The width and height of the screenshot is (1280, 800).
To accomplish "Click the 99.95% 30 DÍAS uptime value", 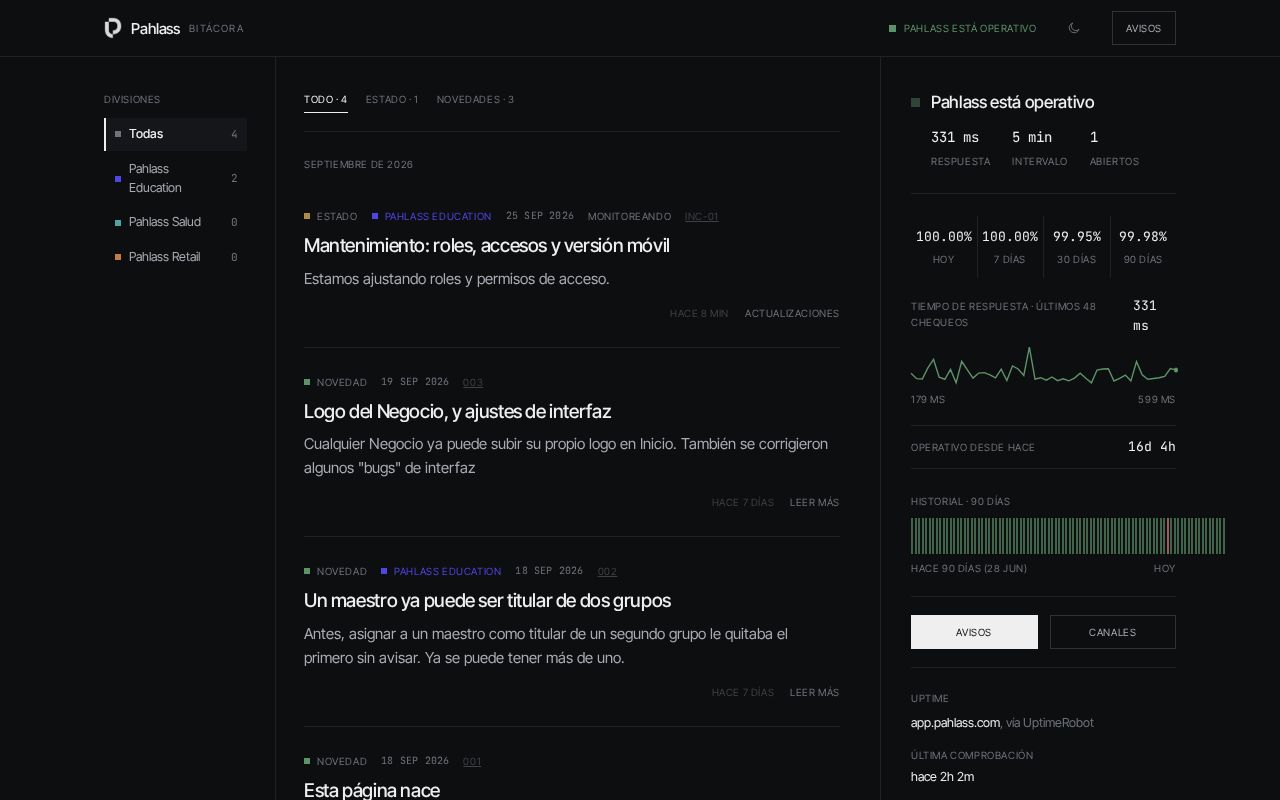I will 1077,236.
